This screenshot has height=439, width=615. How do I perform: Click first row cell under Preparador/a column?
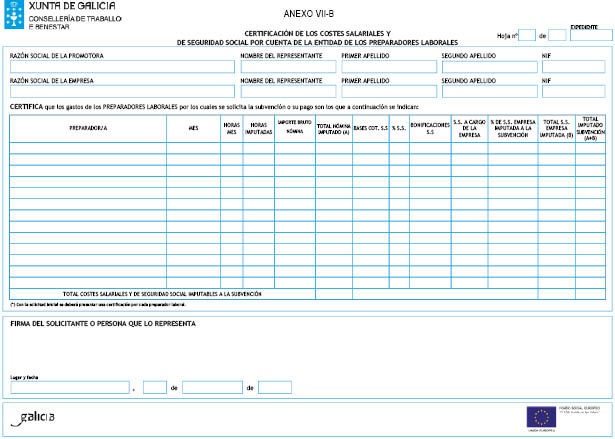88,148
